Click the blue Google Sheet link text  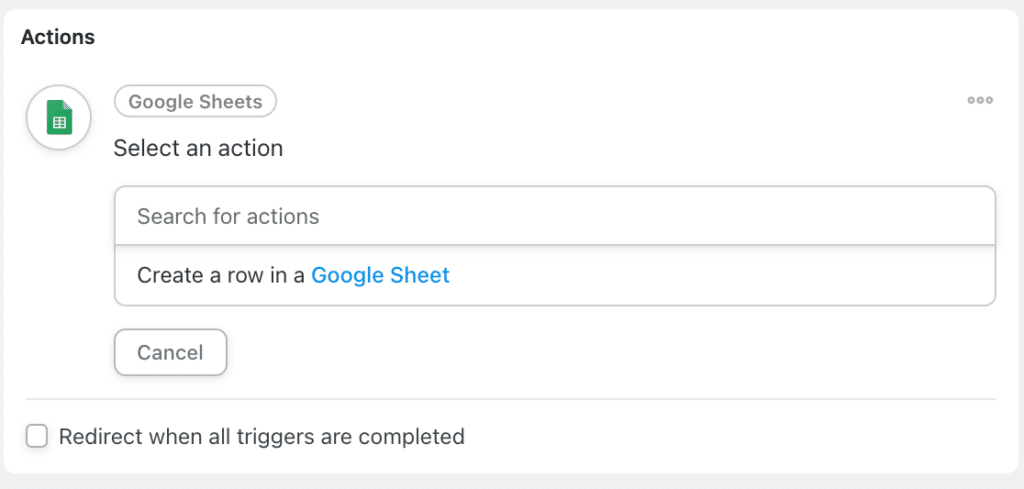380,275
